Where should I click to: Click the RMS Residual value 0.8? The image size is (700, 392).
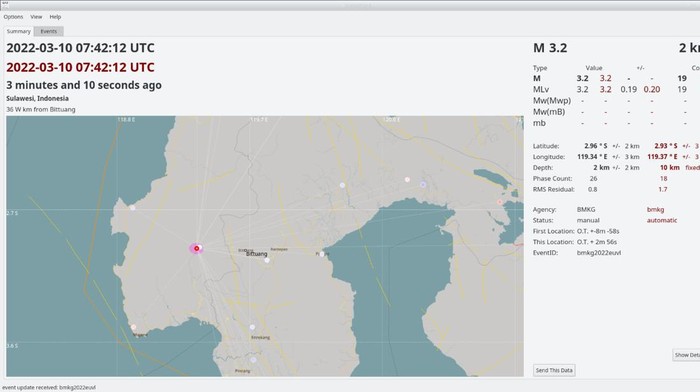coord(592,189)
